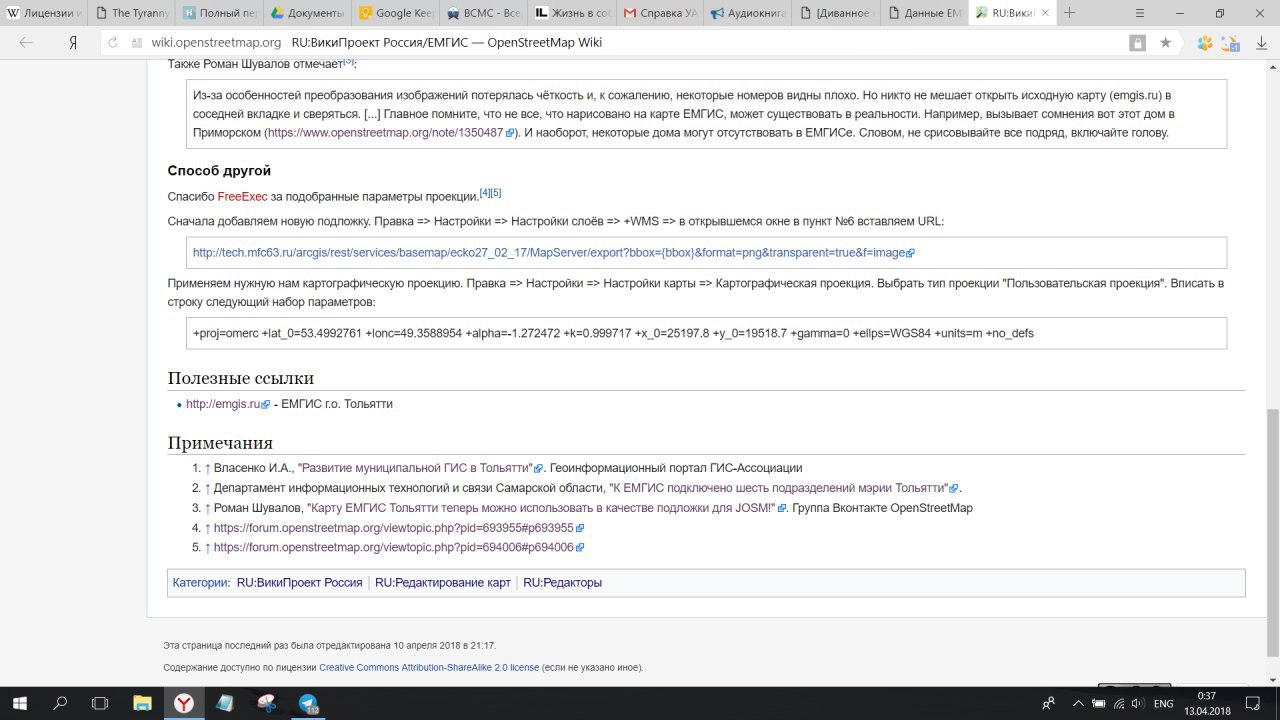Open File Explorer from the taskbar
The image size is (1280, 720).
[143, 703]
